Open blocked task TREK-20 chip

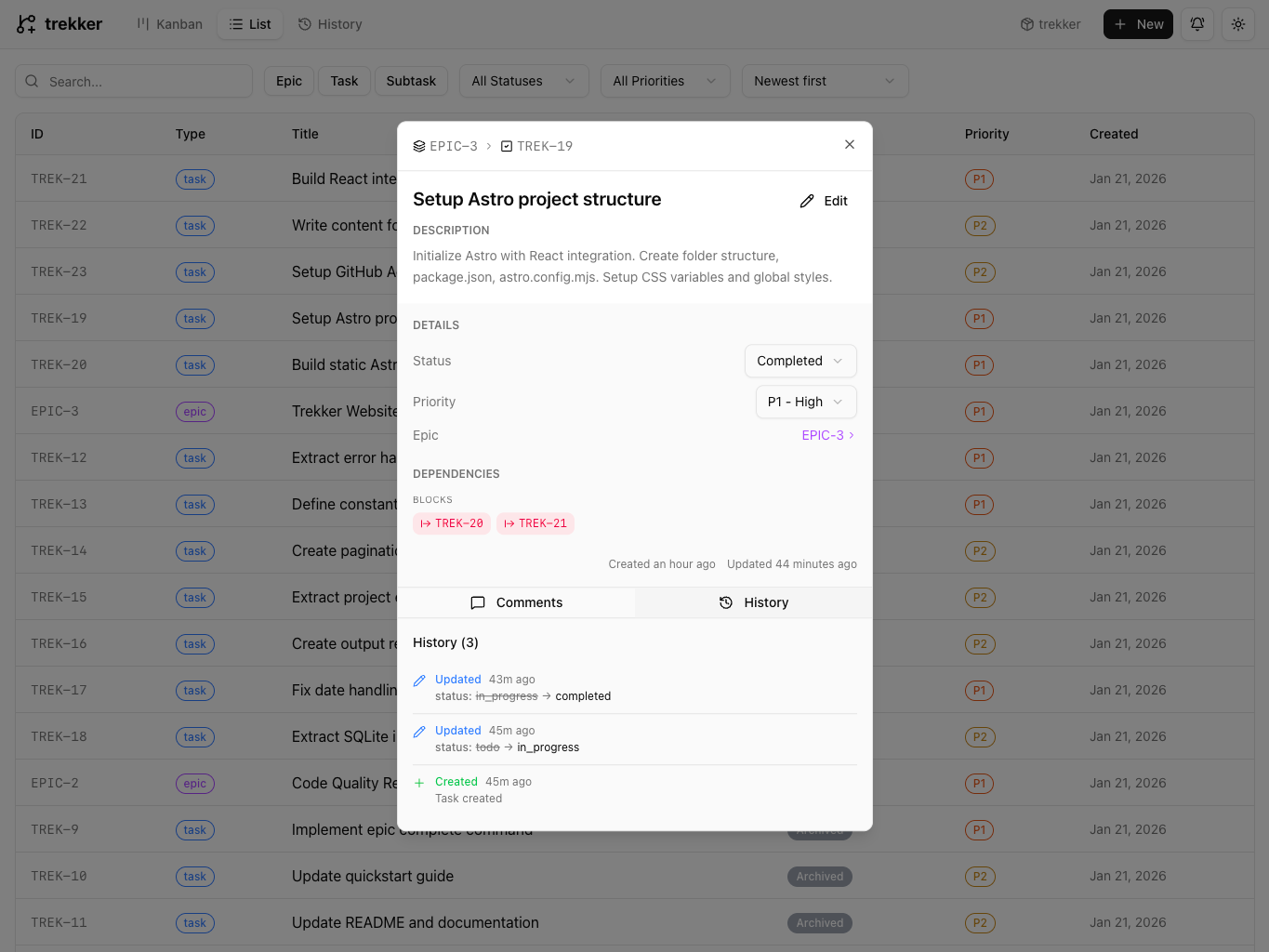pyautogui.click(x=452, y=523)
